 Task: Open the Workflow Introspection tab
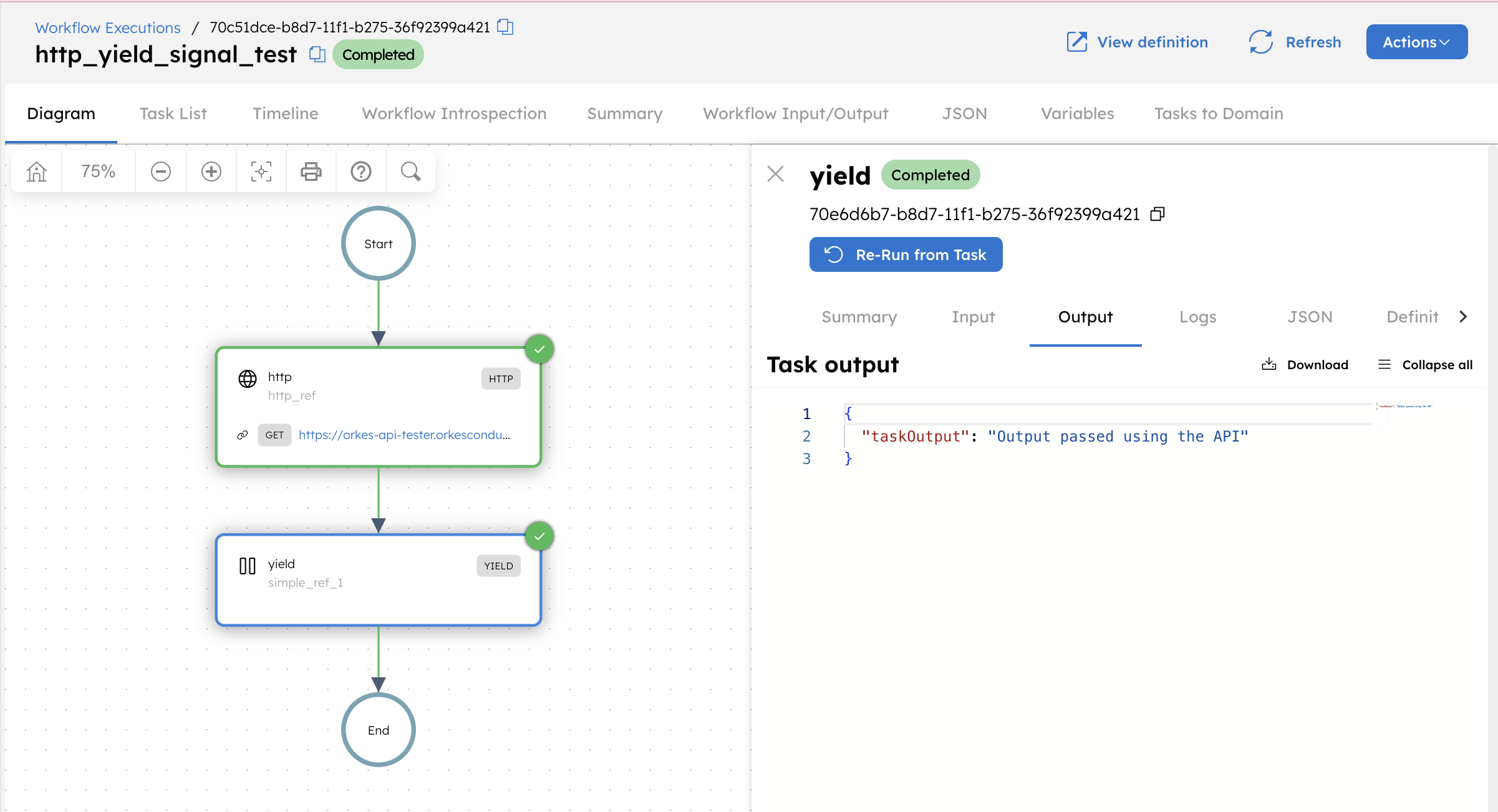[x=455, y=114]
